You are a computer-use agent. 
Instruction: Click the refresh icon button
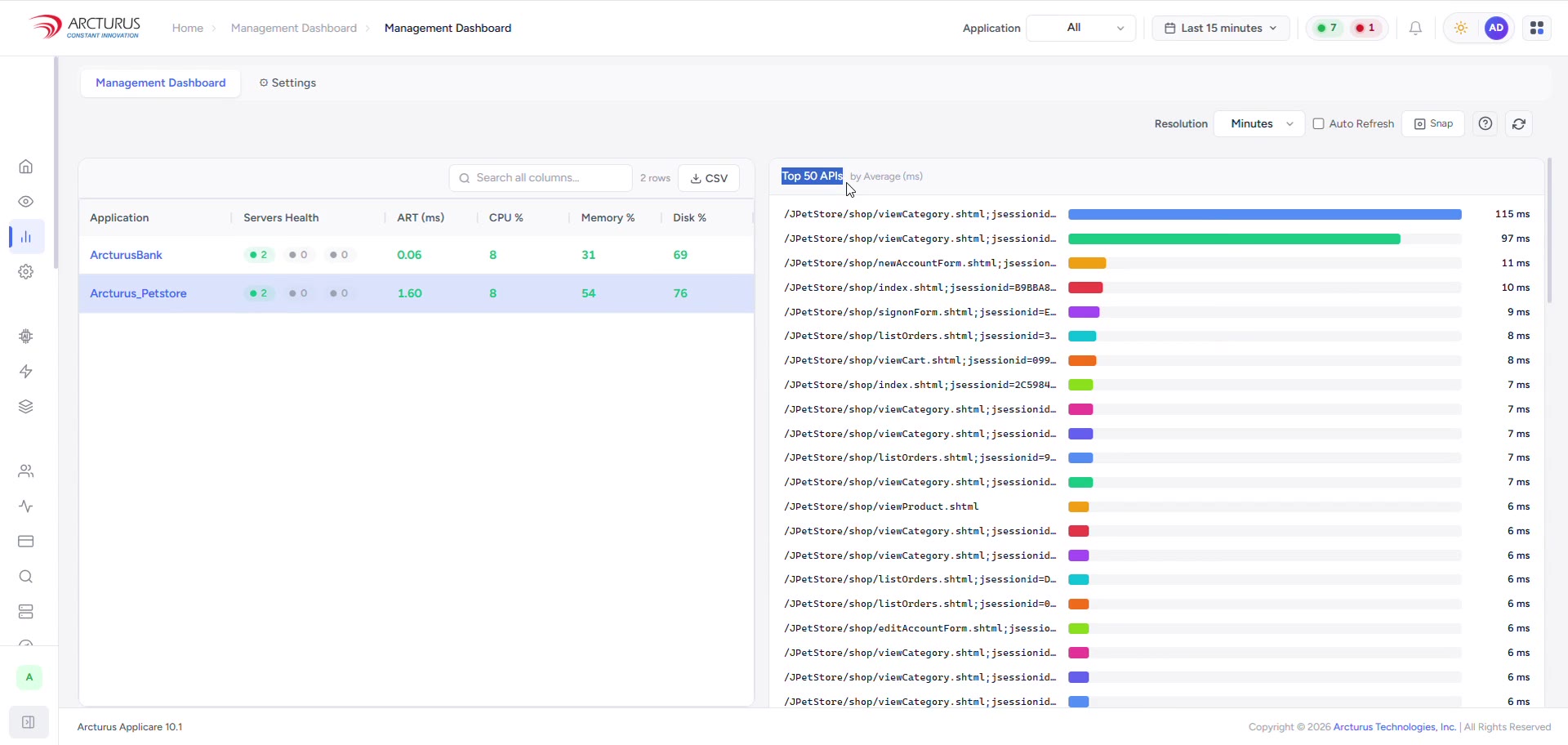pyautogui.click(x=1519, y=123)
